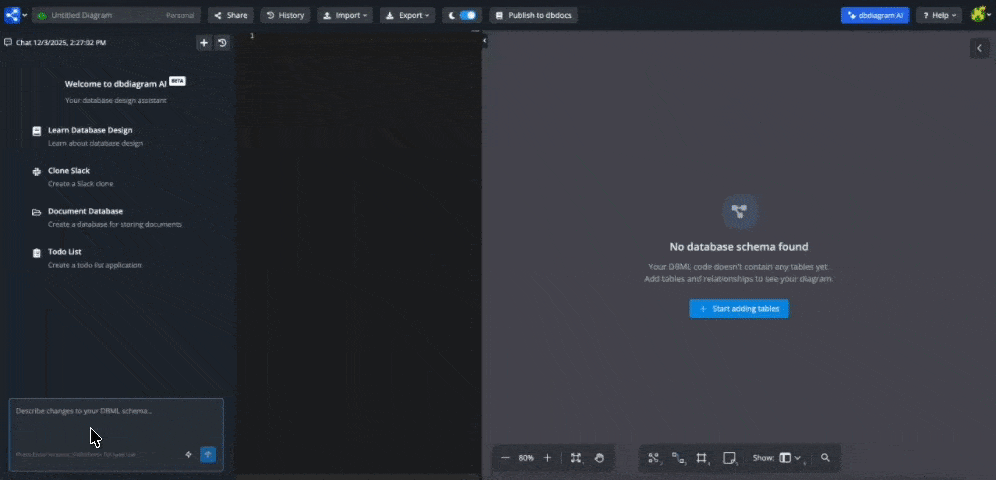Image resolution: width=996 pixels, height=480 pixels.
Task: Open the dbdiagram logo menu
Action: tap(12, 15)
